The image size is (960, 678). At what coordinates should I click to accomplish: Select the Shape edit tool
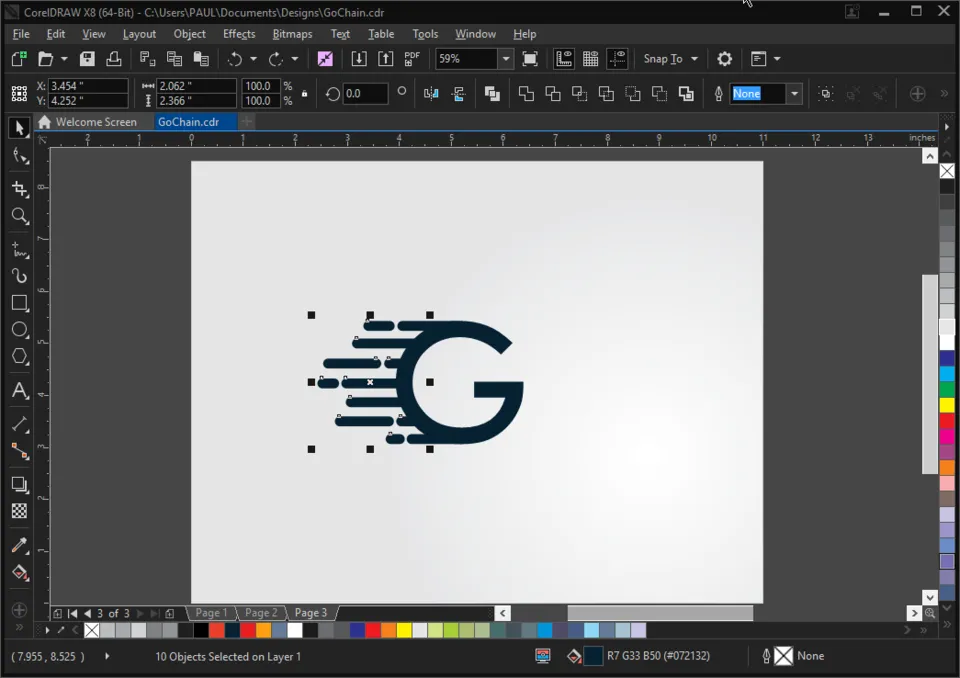20,156
